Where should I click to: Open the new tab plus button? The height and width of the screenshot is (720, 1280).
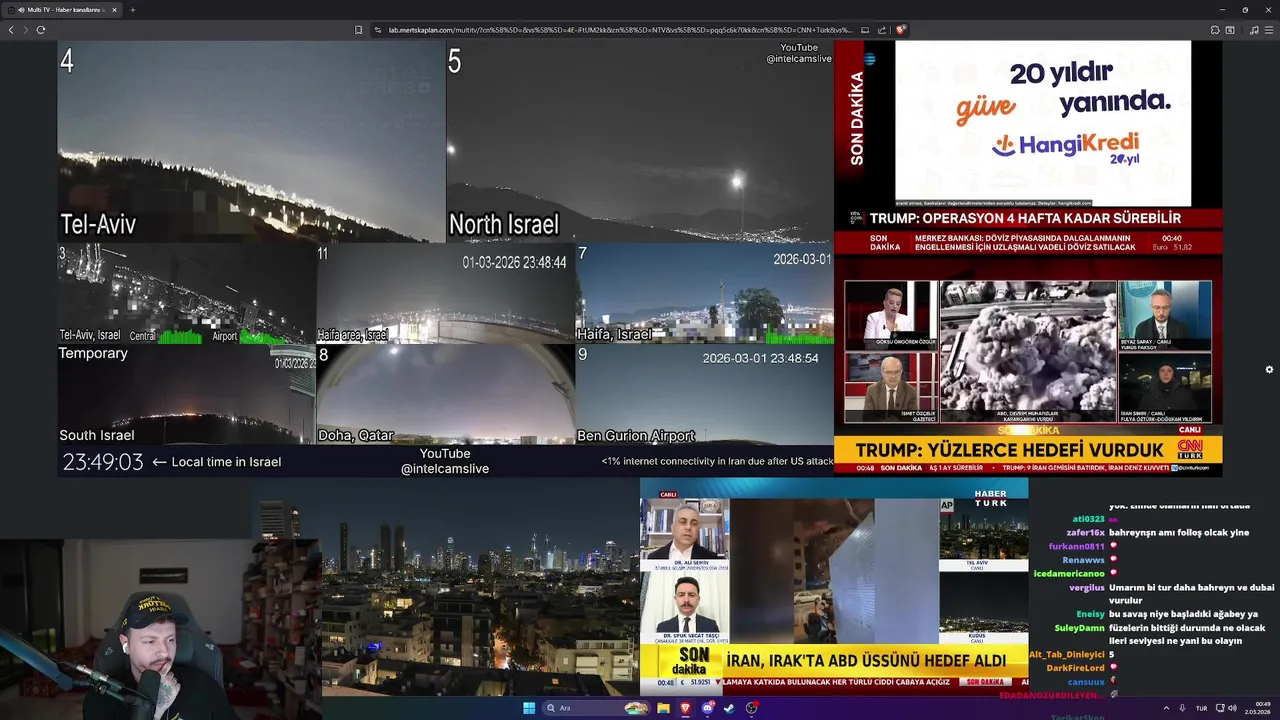132,10
